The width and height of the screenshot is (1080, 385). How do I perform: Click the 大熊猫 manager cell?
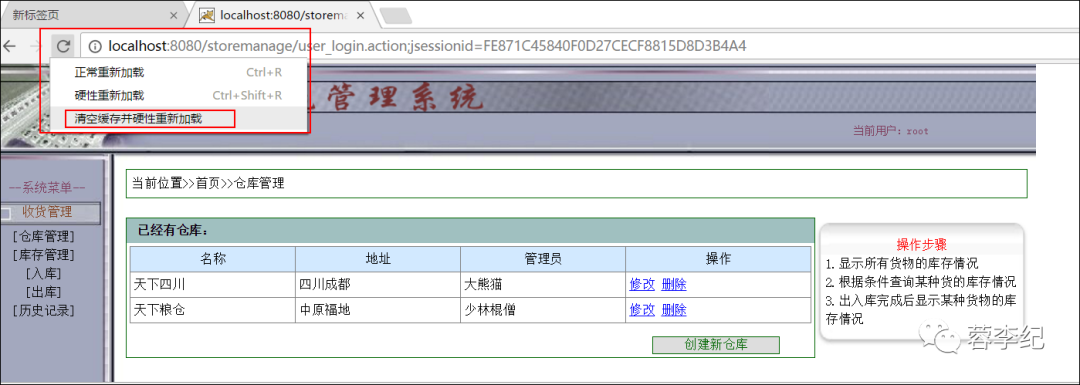pyautogui.click(x=543, y=284)
